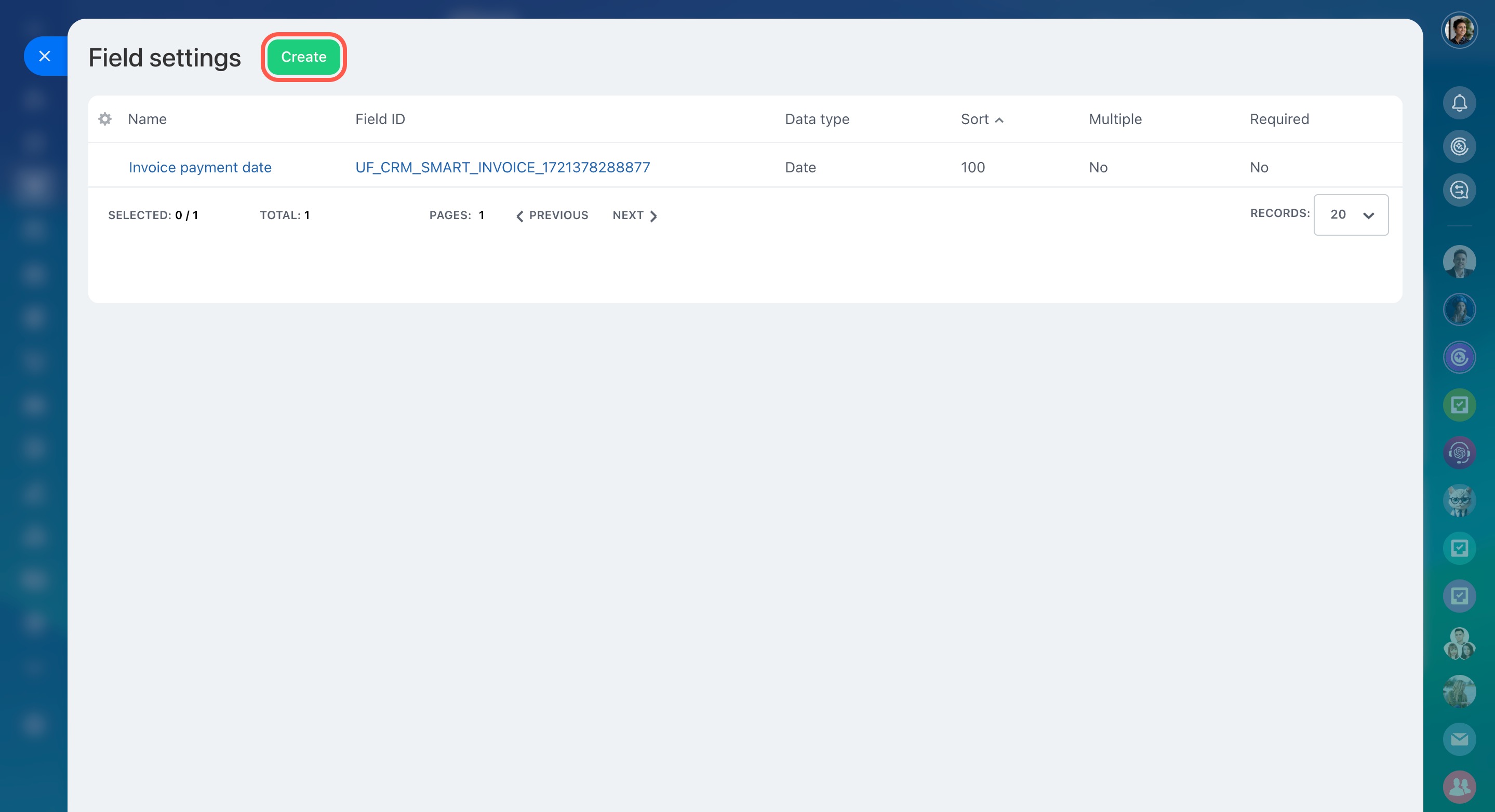This screenshot has width=1495, height=812.
Task: Sort by Required column header
Action: click(1278, 119)
